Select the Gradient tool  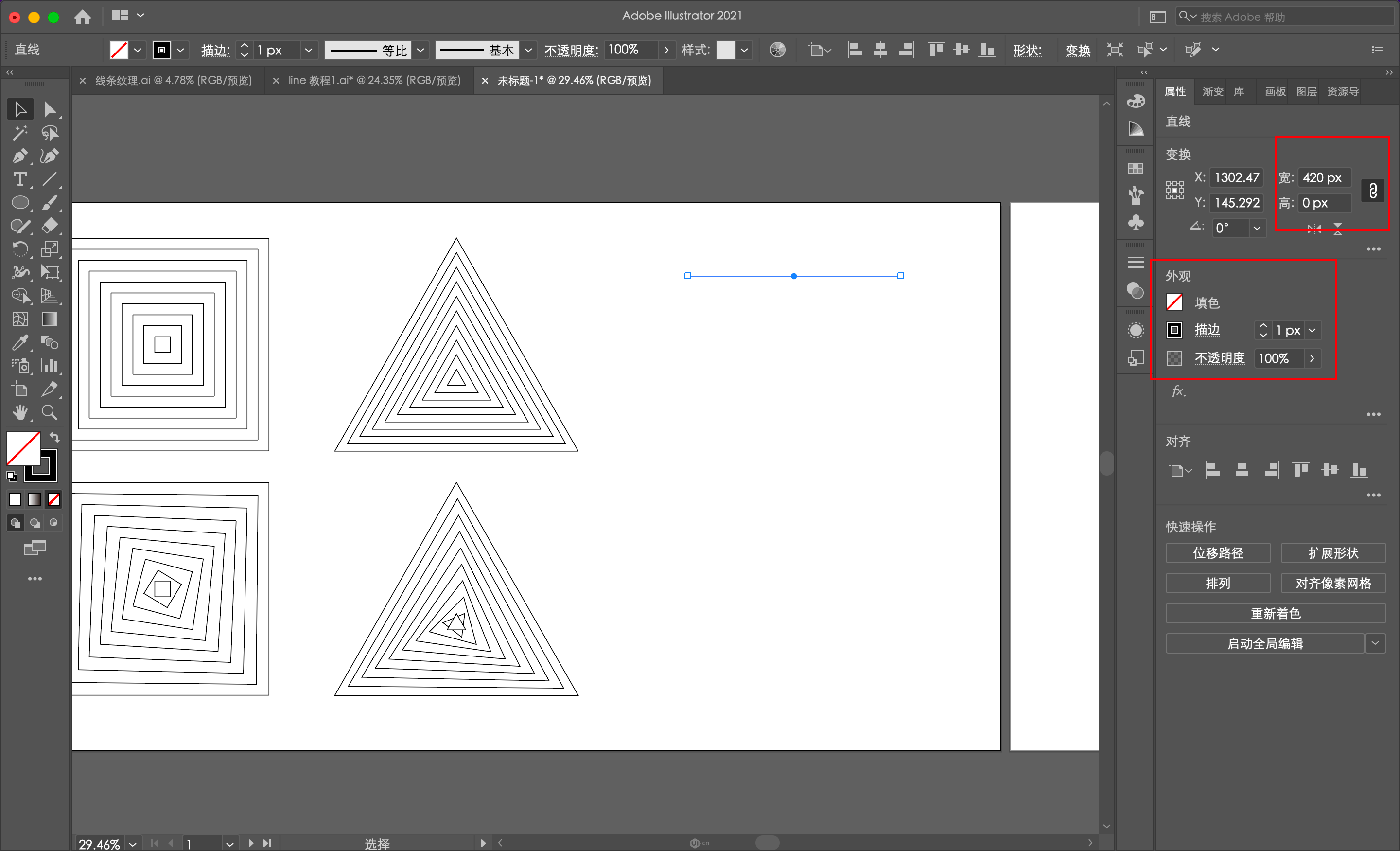50,319
